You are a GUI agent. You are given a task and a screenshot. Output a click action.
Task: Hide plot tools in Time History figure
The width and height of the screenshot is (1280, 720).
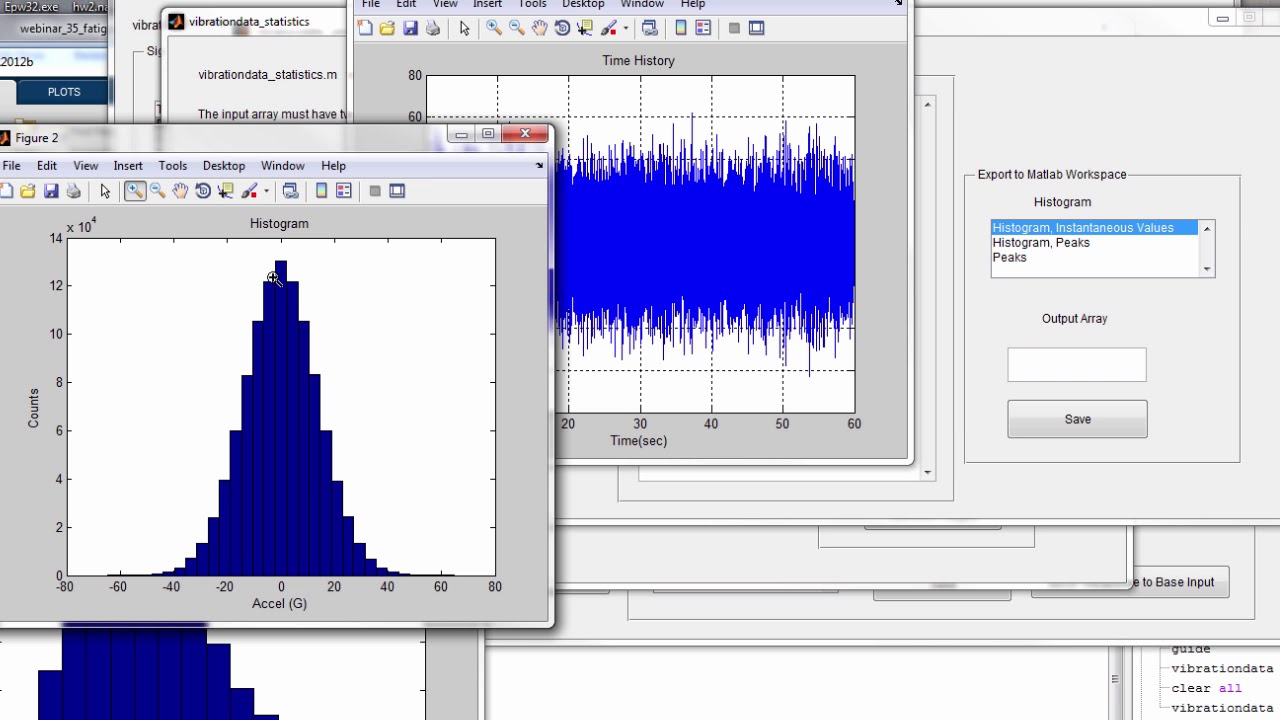(734, 28)
